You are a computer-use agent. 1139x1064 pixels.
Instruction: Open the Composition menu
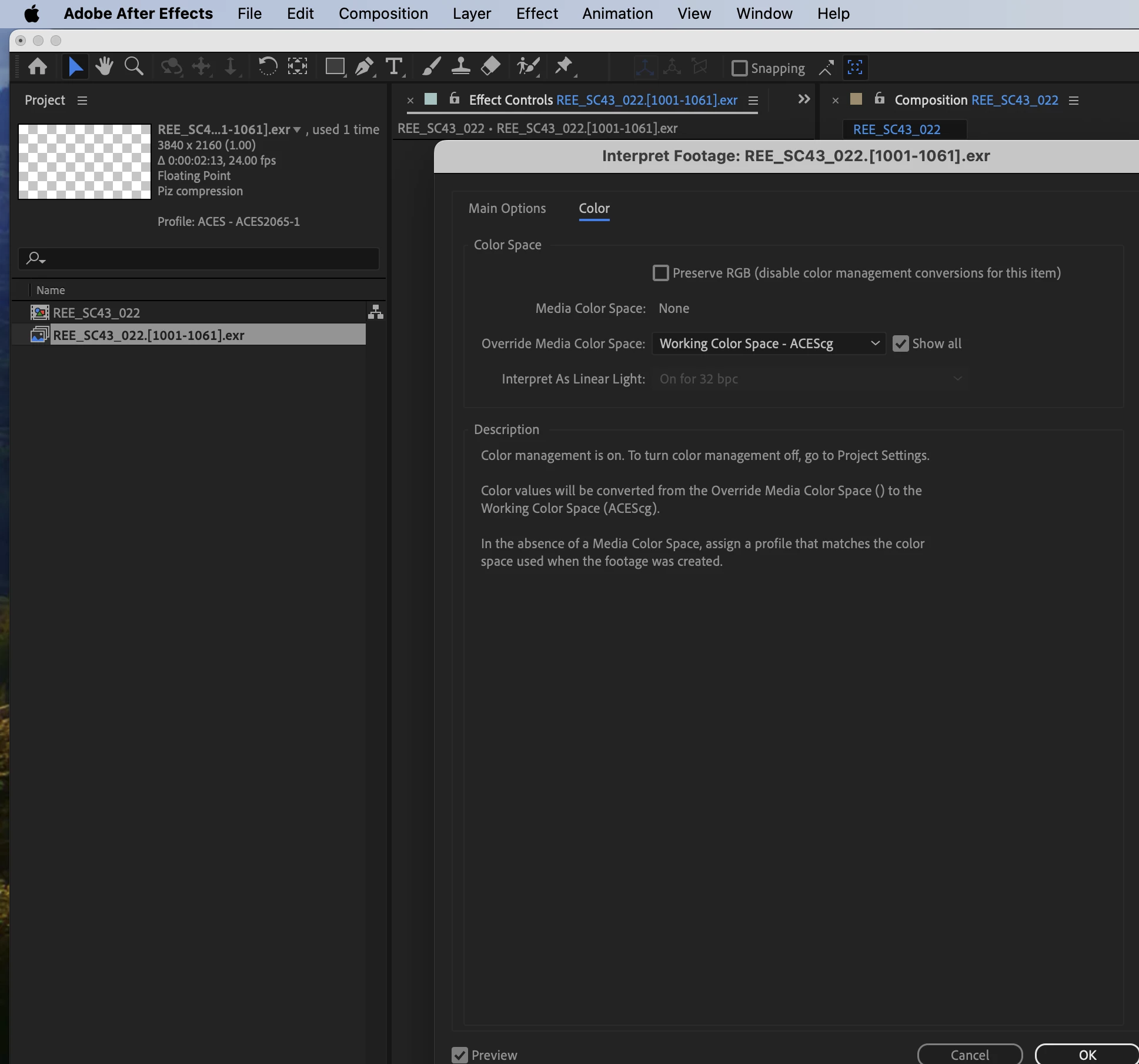pyautogui.click(x=383, y=14)
